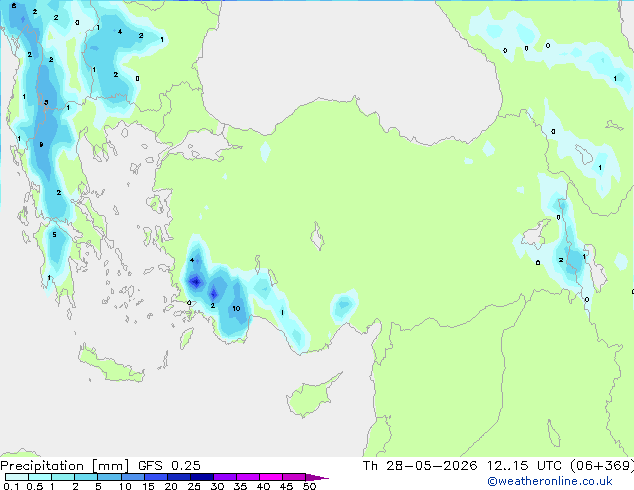Pick the purple above-50 legend arrow
Image resolution: width=634 pixels, height=490 pixels.
(x=317, y=477)
